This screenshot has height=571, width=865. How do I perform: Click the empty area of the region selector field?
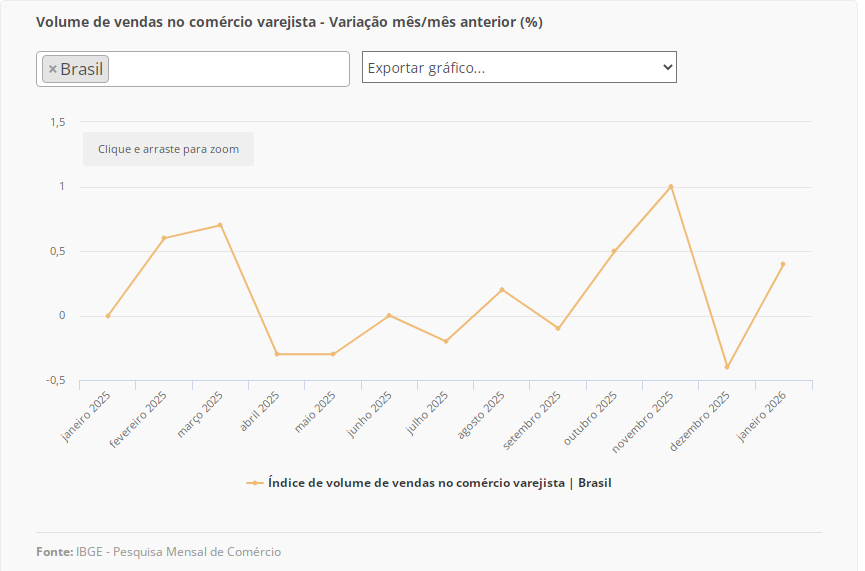pyautogui.click(x=228, y=69)
